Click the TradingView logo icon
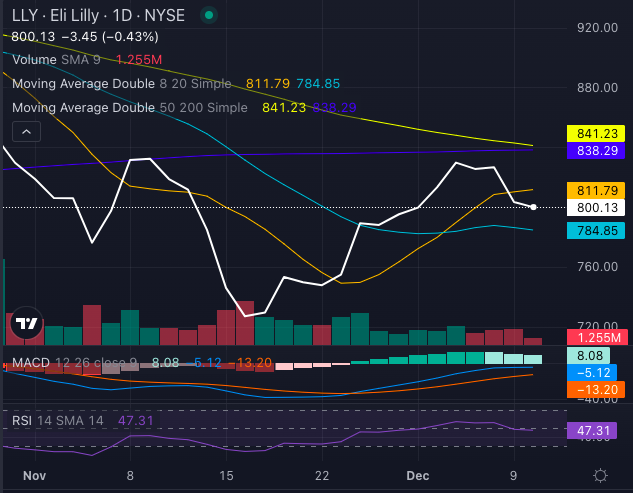 [x=26, y=323]
